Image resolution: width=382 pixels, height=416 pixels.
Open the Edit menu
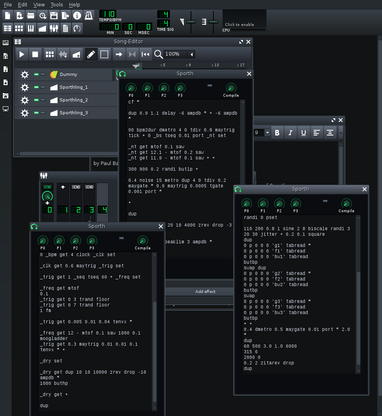tap(22, 5)
